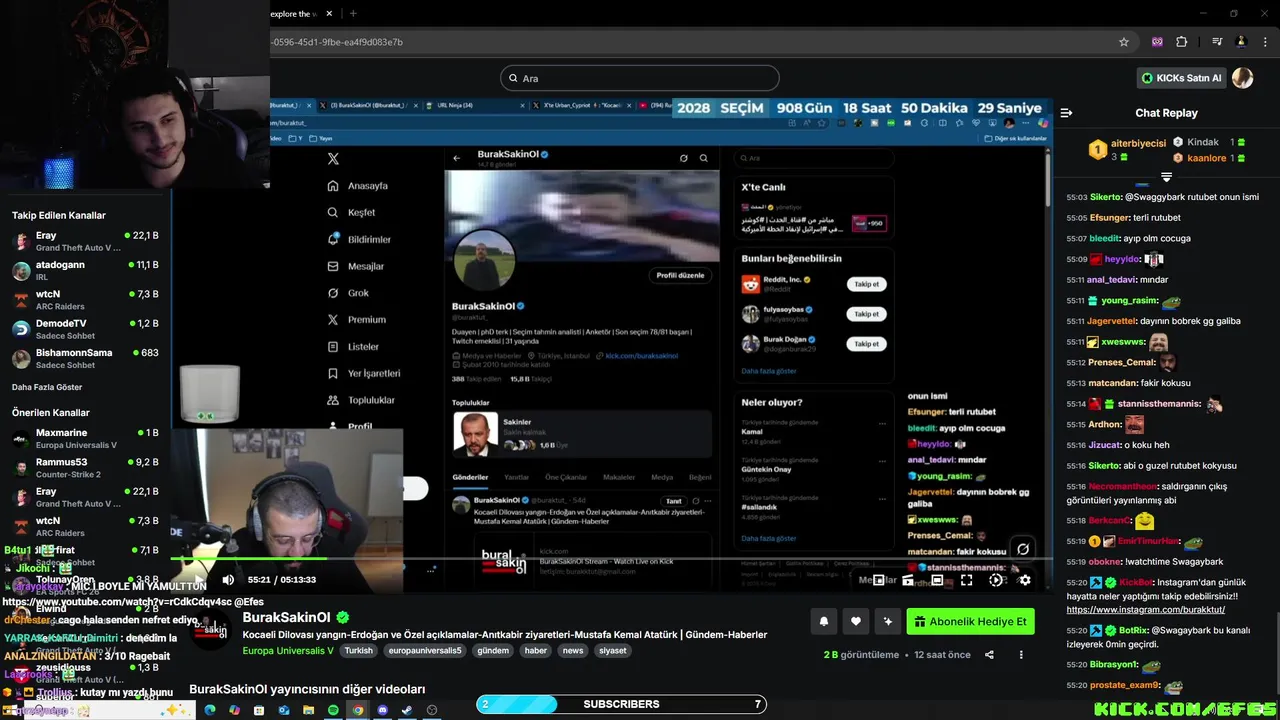Enter fullscreen on the video player
Image resolution: width=1280 pixels, height=720 pixels.
(x=966, y=580)
